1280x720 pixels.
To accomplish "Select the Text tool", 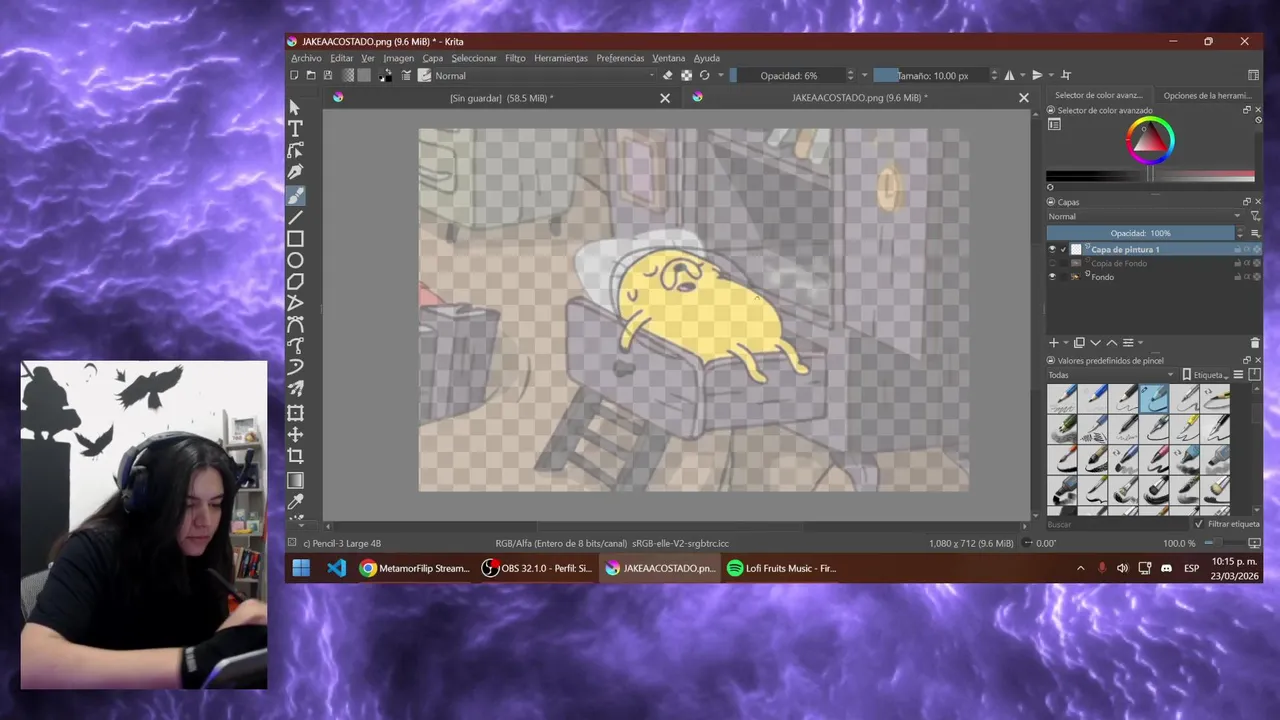I will click(295, 129).
